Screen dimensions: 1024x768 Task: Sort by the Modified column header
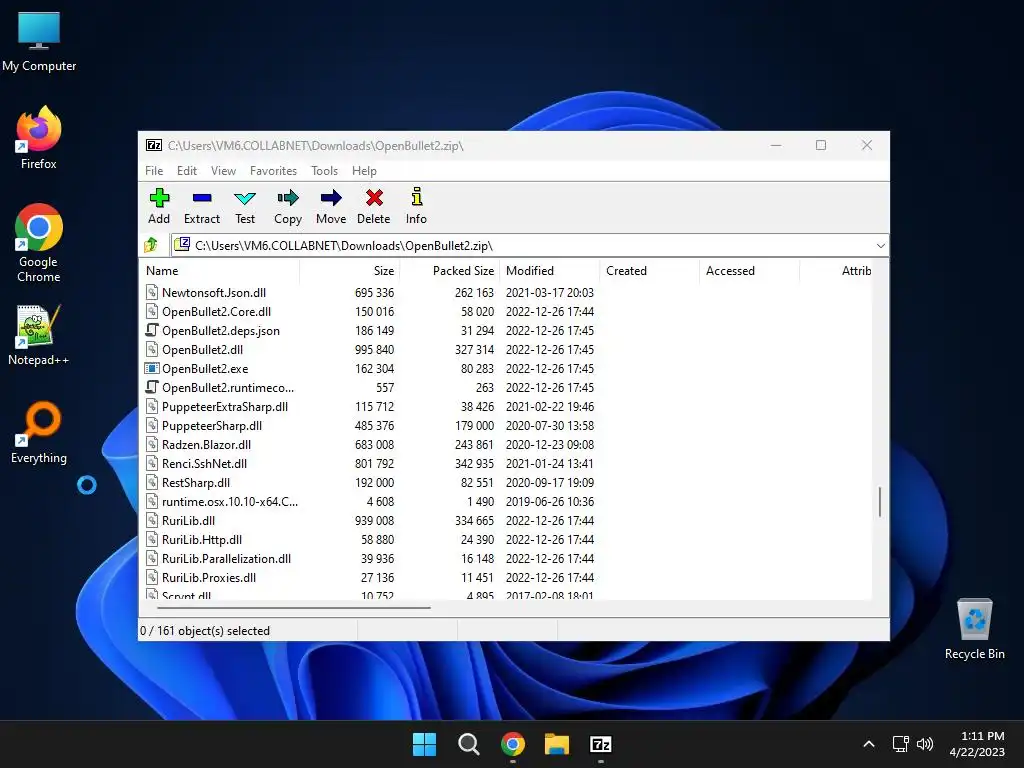pos(549,270)
